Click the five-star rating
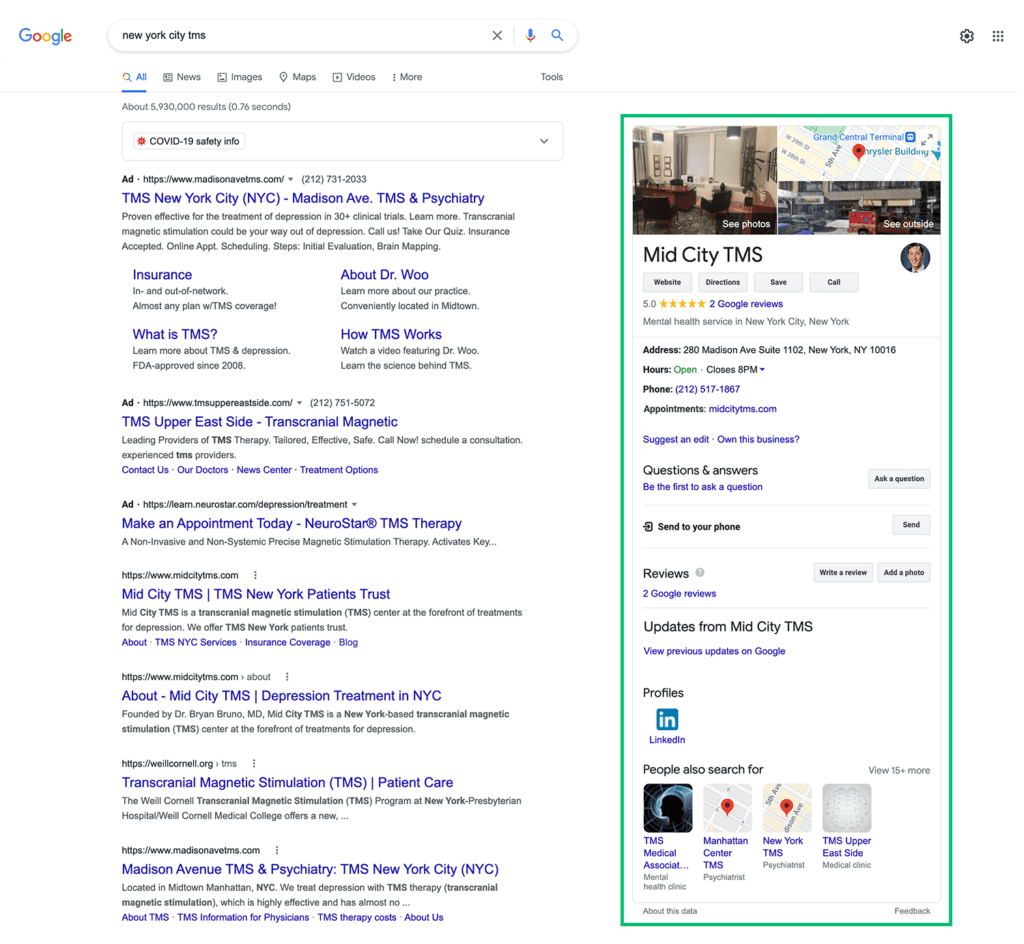Screen dimensions: 1024x944 click(x=682, y=304)
